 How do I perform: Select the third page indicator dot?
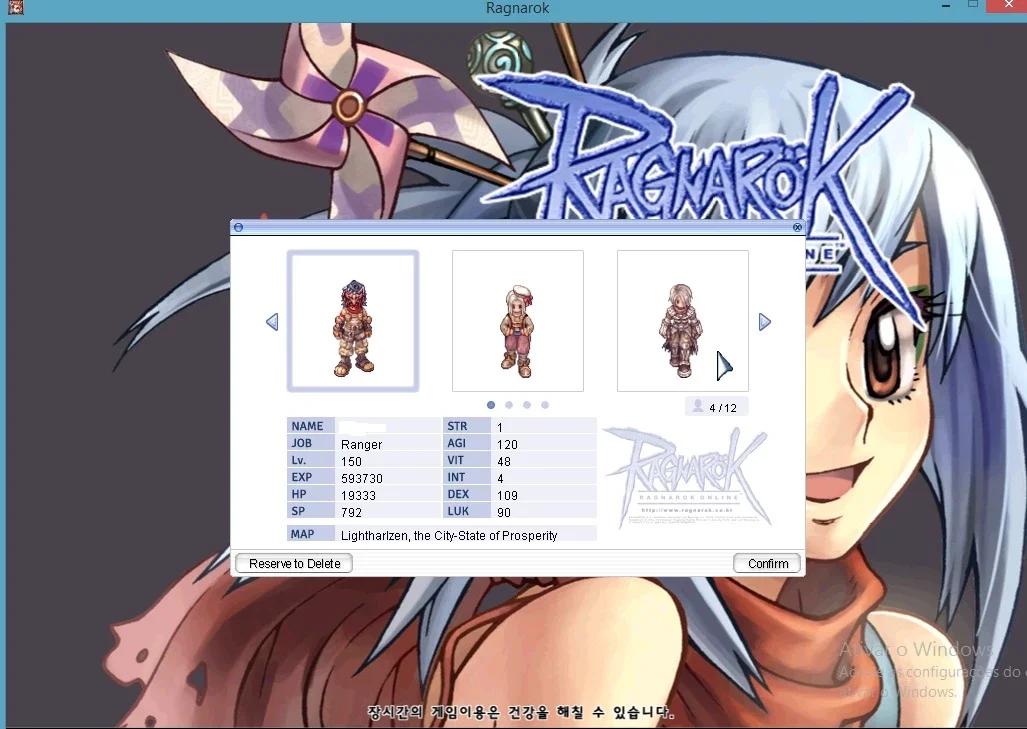527,405
